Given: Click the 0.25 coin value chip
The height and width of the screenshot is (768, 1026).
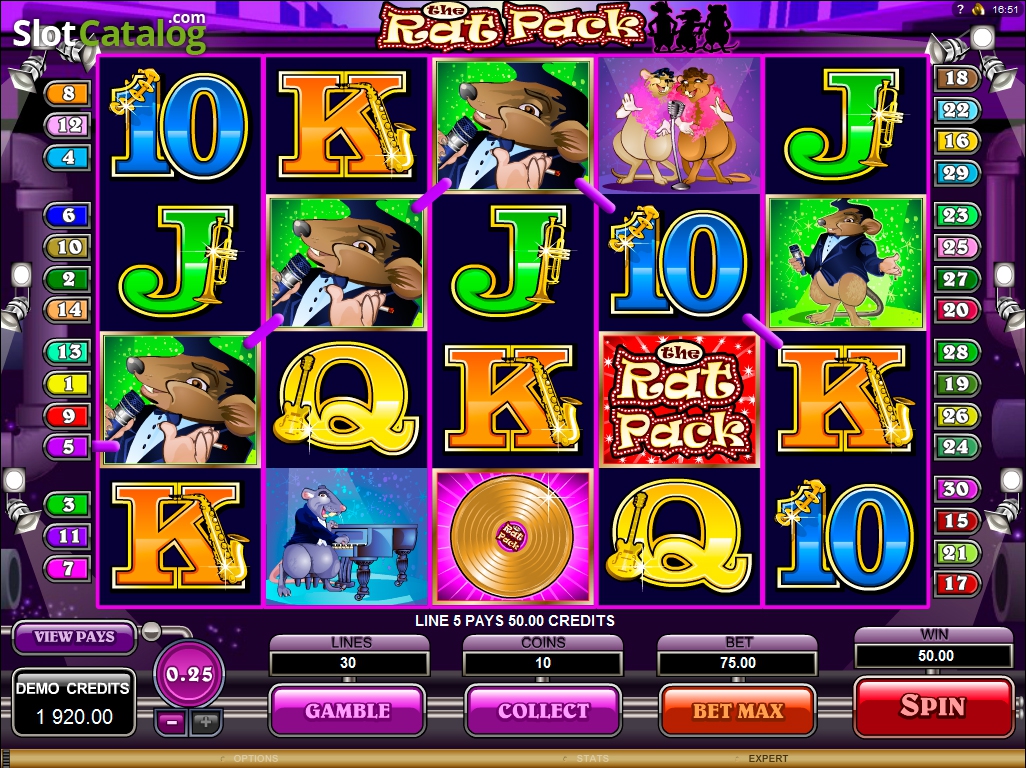Looking at the screenshot, I should tap(189, 674).
